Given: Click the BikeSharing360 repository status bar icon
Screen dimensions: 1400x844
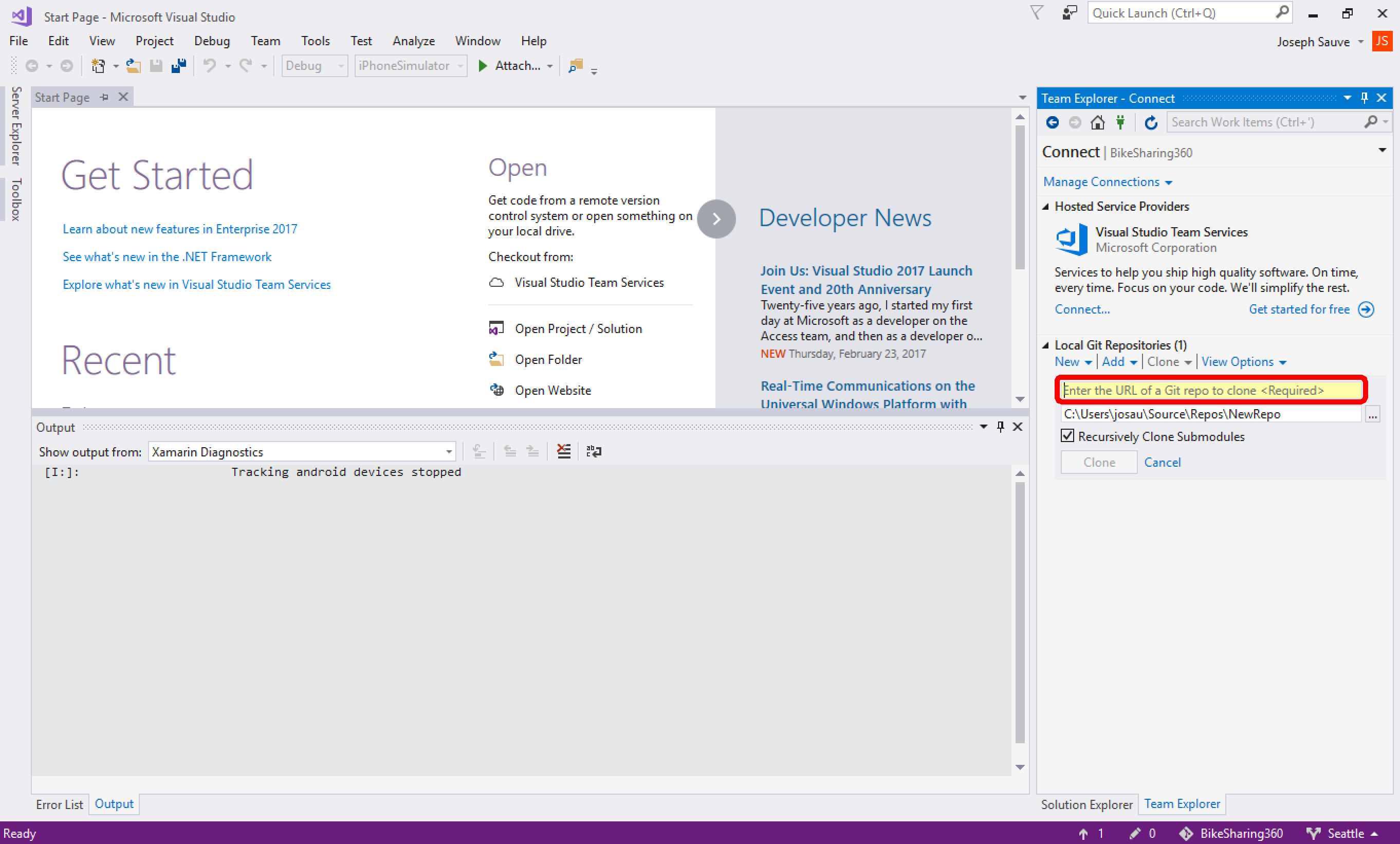Looking at the screenshot, I should click(1186, 833).
